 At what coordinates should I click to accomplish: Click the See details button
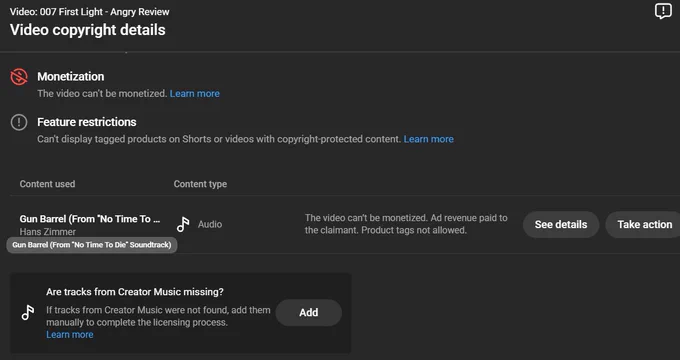[x=561, y=225]
